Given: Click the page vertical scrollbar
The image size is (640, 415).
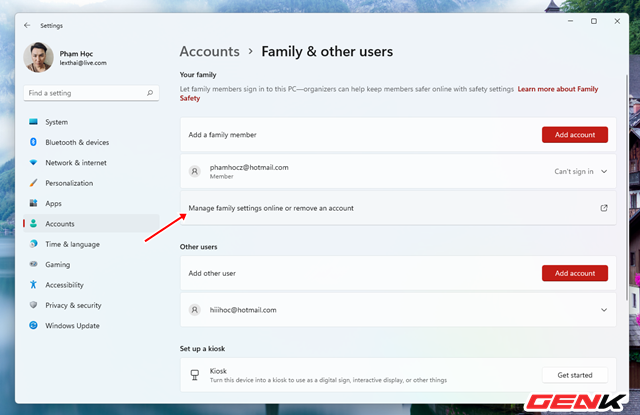Looking at the screenshot, I should (627, 188).
